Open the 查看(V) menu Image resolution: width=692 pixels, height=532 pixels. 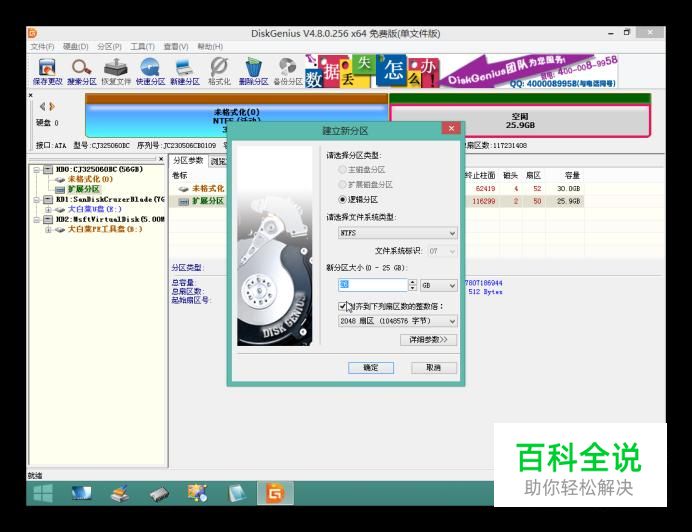click(176, 47)
